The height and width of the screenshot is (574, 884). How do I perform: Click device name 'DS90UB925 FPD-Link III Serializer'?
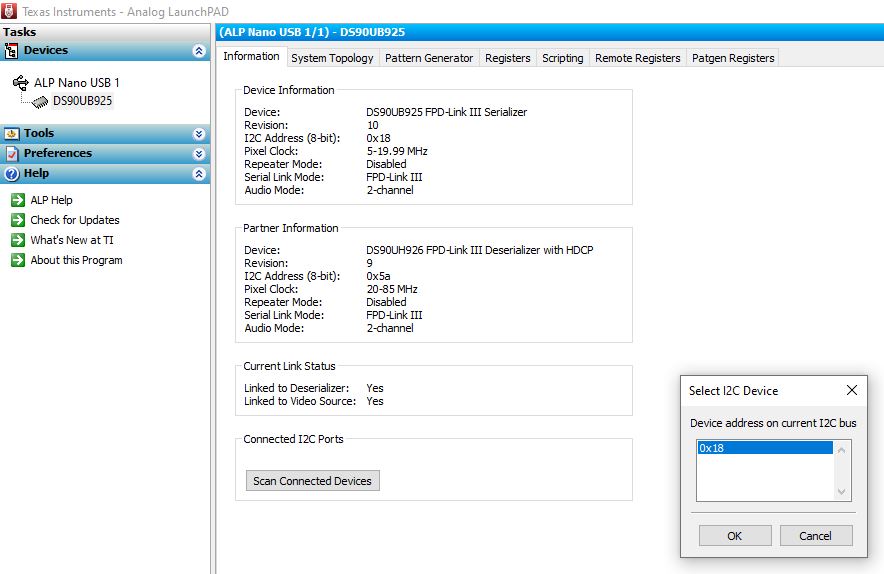click(447, 112)
